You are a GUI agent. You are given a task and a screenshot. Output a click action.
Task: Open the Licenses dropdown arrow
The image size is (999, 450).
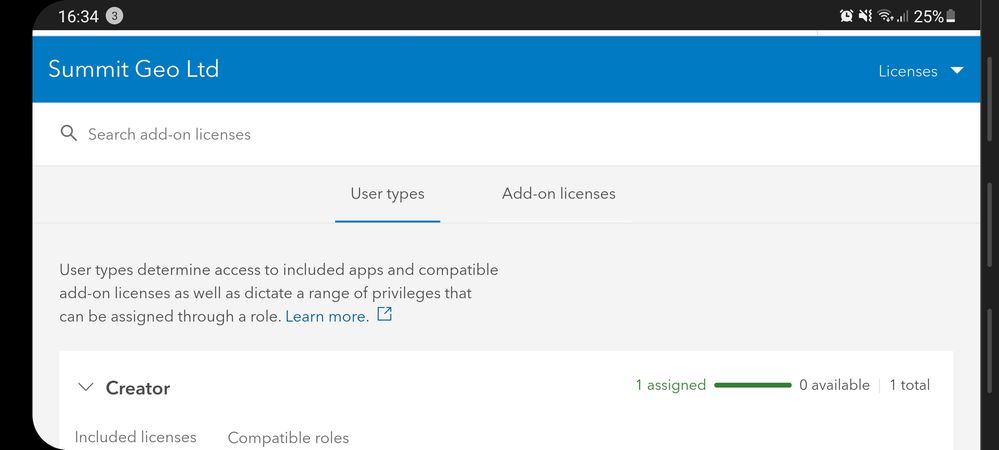coord(957,71)
